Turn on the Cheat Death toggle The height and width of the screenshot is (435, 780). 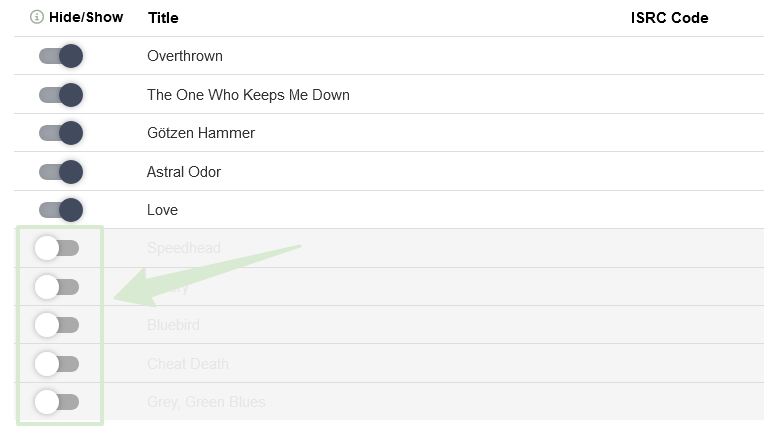56,364
